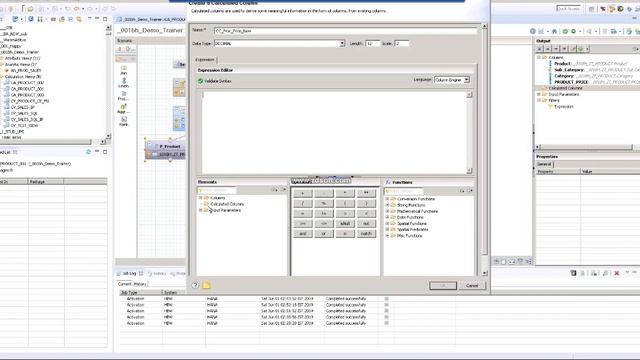The image size is (640, 360).
Task: Click the Quick Access search box
Action: coord(569,9)
